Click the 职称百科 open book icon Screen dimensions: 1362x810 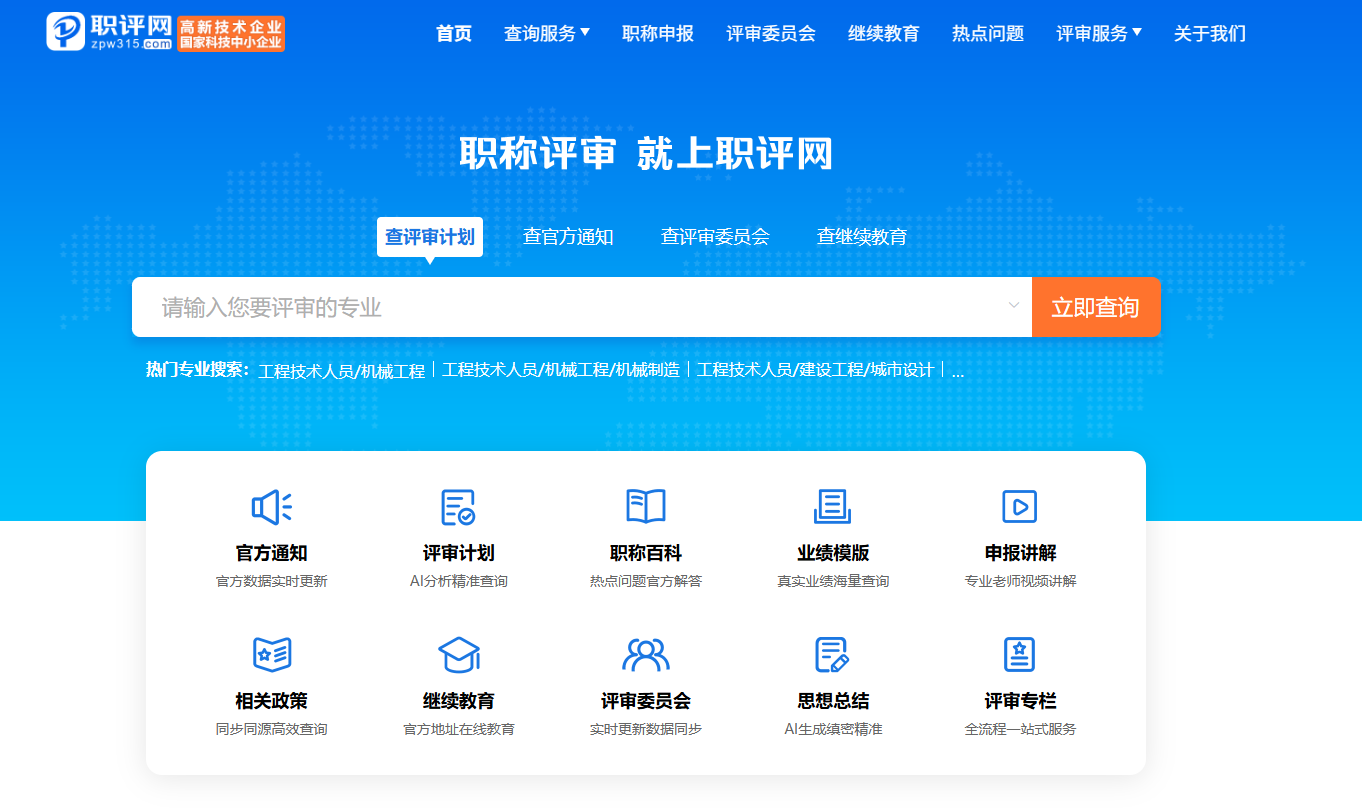[x=645, y=507]
